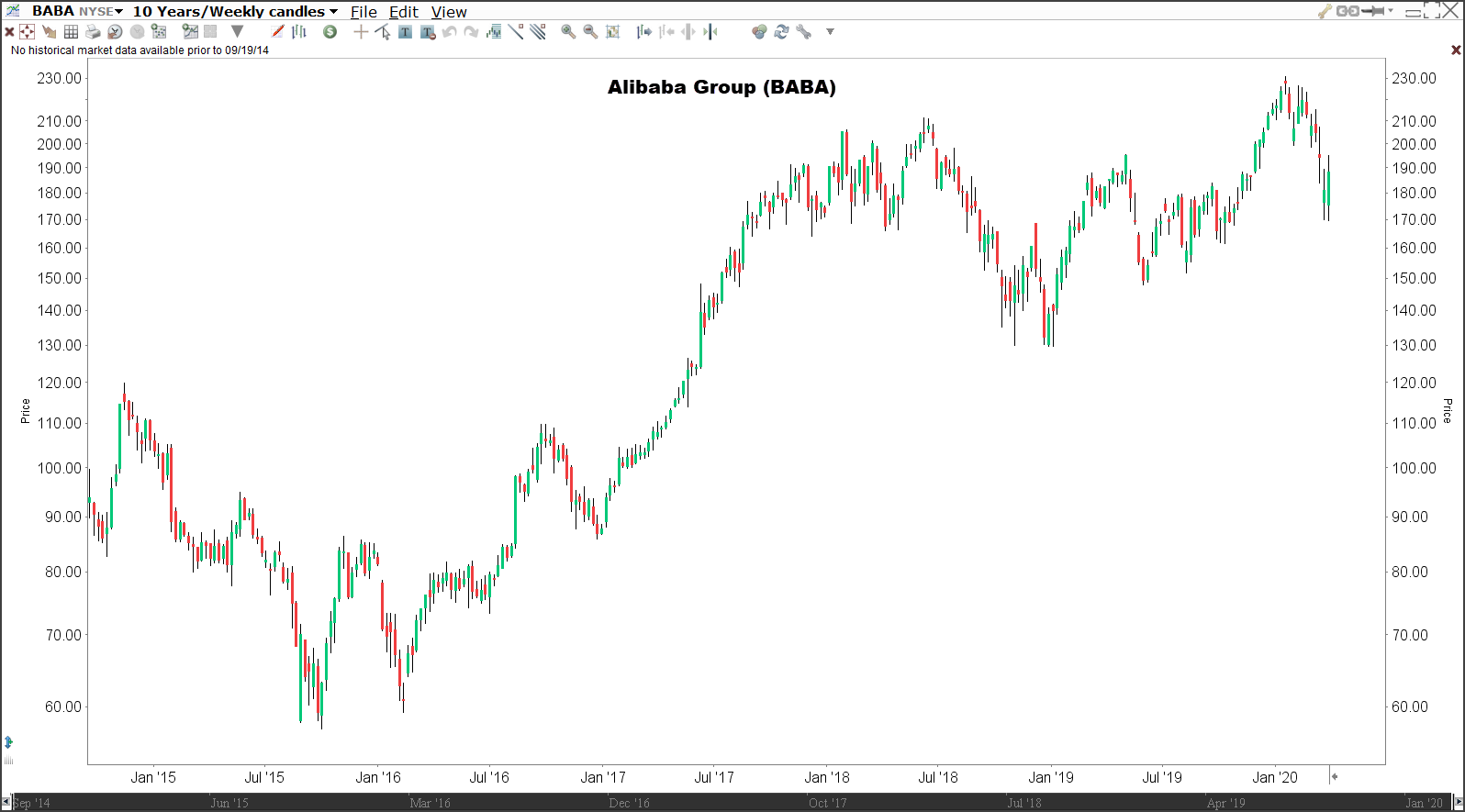Click the bar with right arrow icon

tap(644, 32)
